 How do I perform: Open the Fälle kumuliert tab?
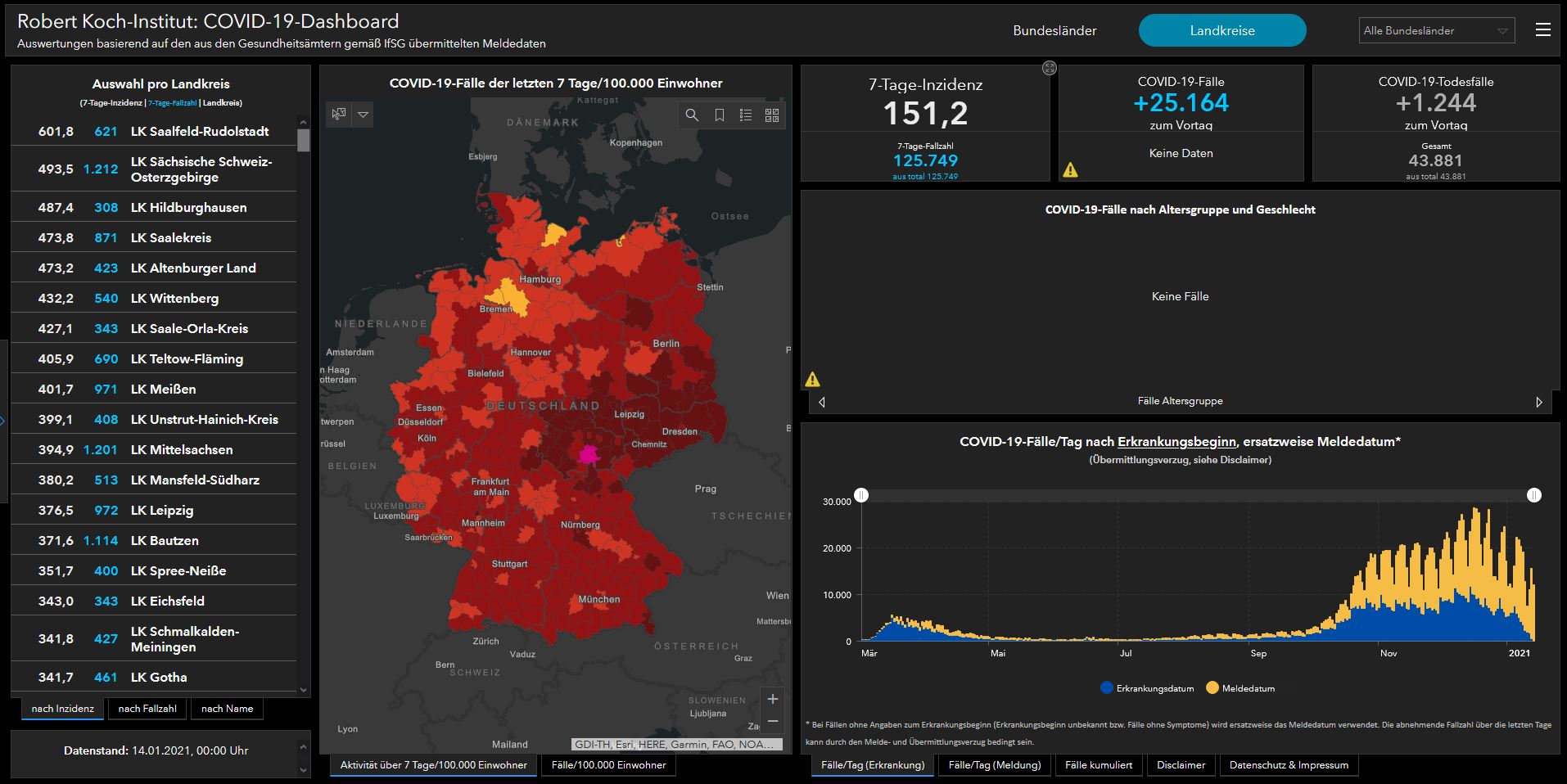point(1099,765)
